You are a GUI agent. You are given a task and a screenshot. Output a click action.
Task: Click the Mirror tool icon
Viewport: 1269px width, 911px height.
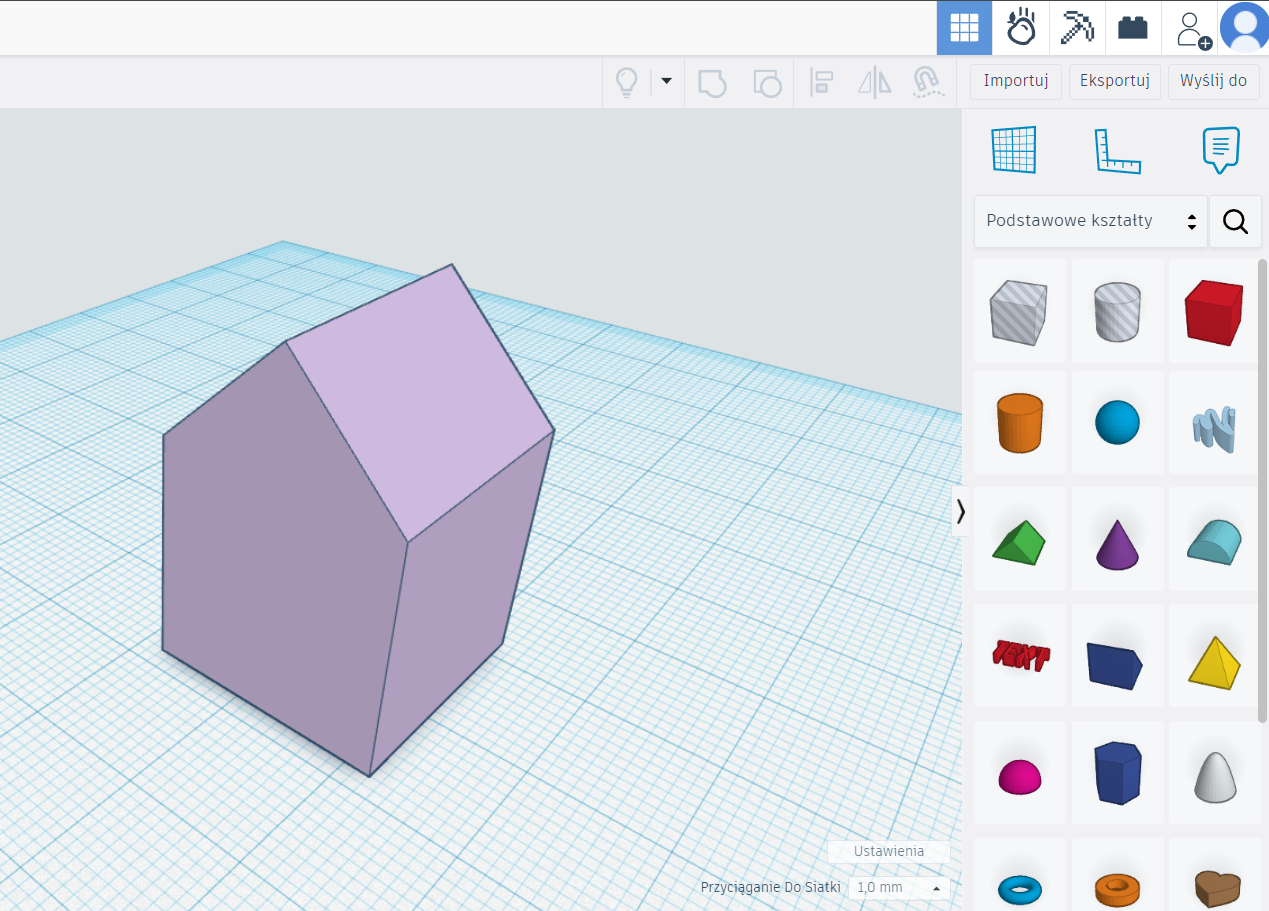tap(875, 82)
